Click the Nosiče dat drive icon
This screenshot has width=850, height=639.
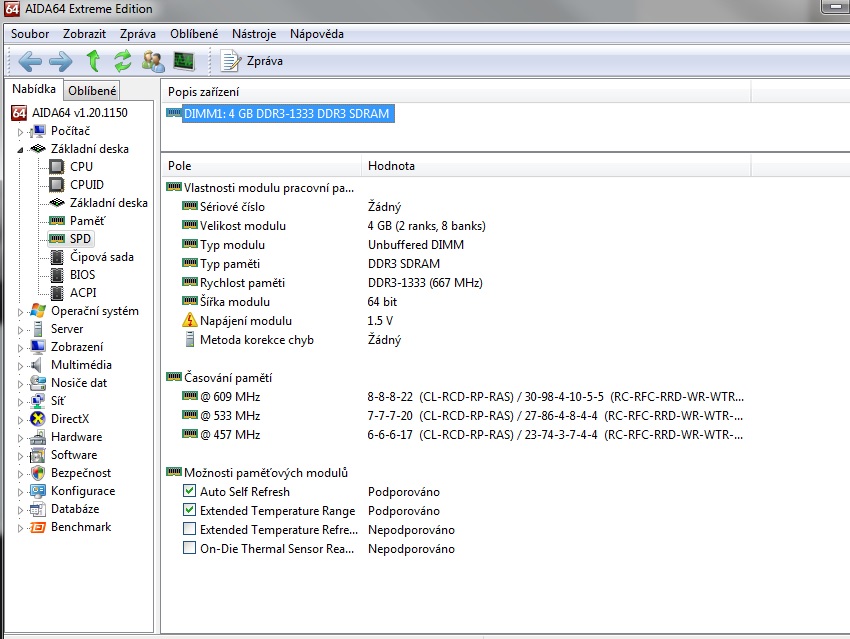coord(38,383)
